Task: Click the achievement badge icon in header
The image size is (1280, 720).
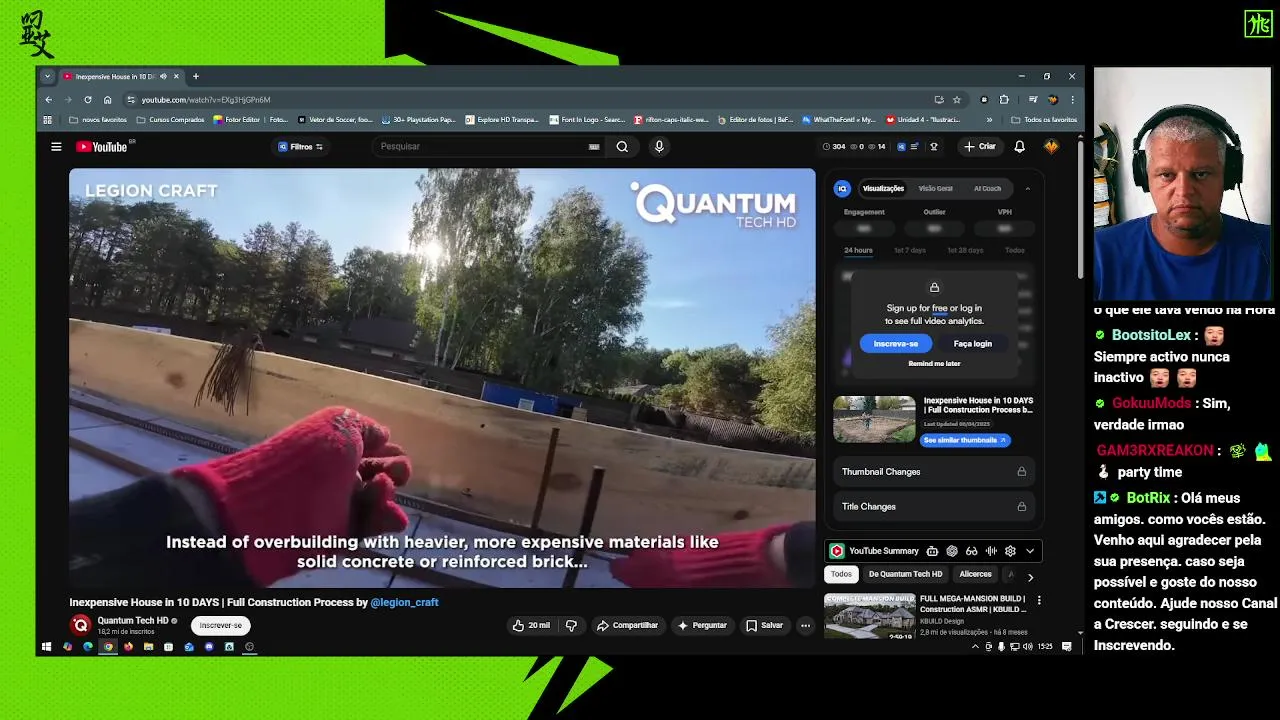Action: 934,147
